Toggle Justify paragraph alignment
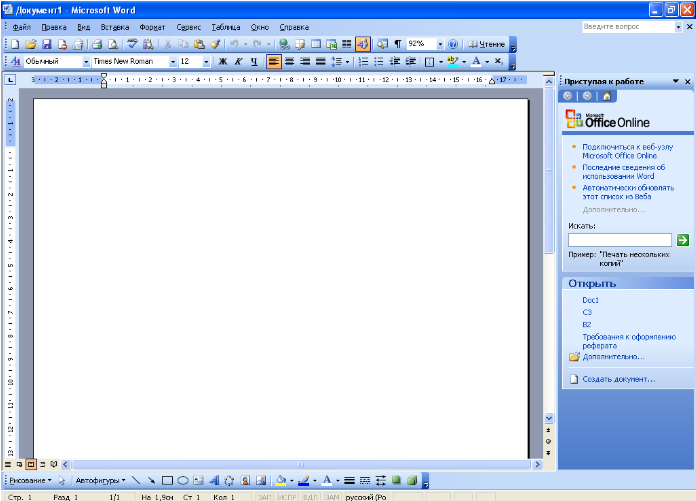The image size is (696, 501). (320, 61)
